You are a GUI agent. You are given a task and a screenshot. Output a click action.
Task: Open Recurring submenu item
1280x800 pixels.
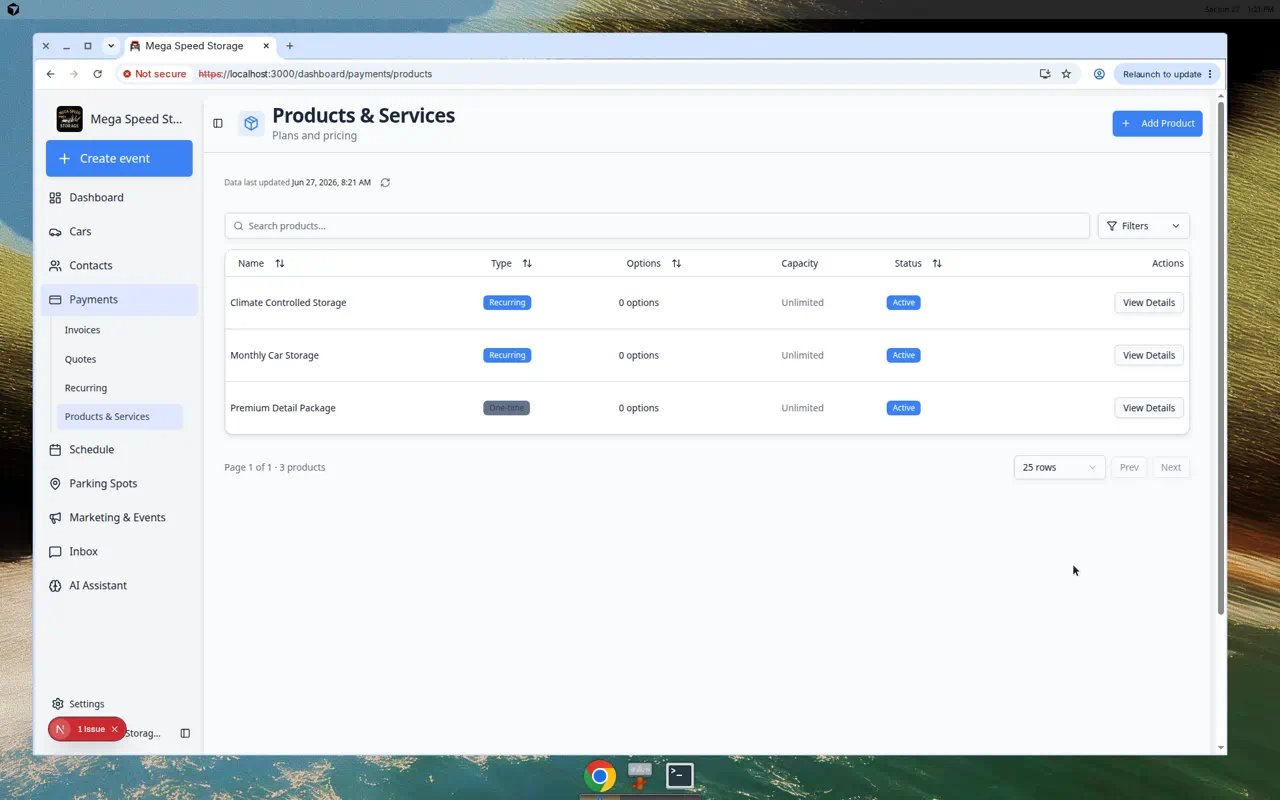click(x=119, y=388)
